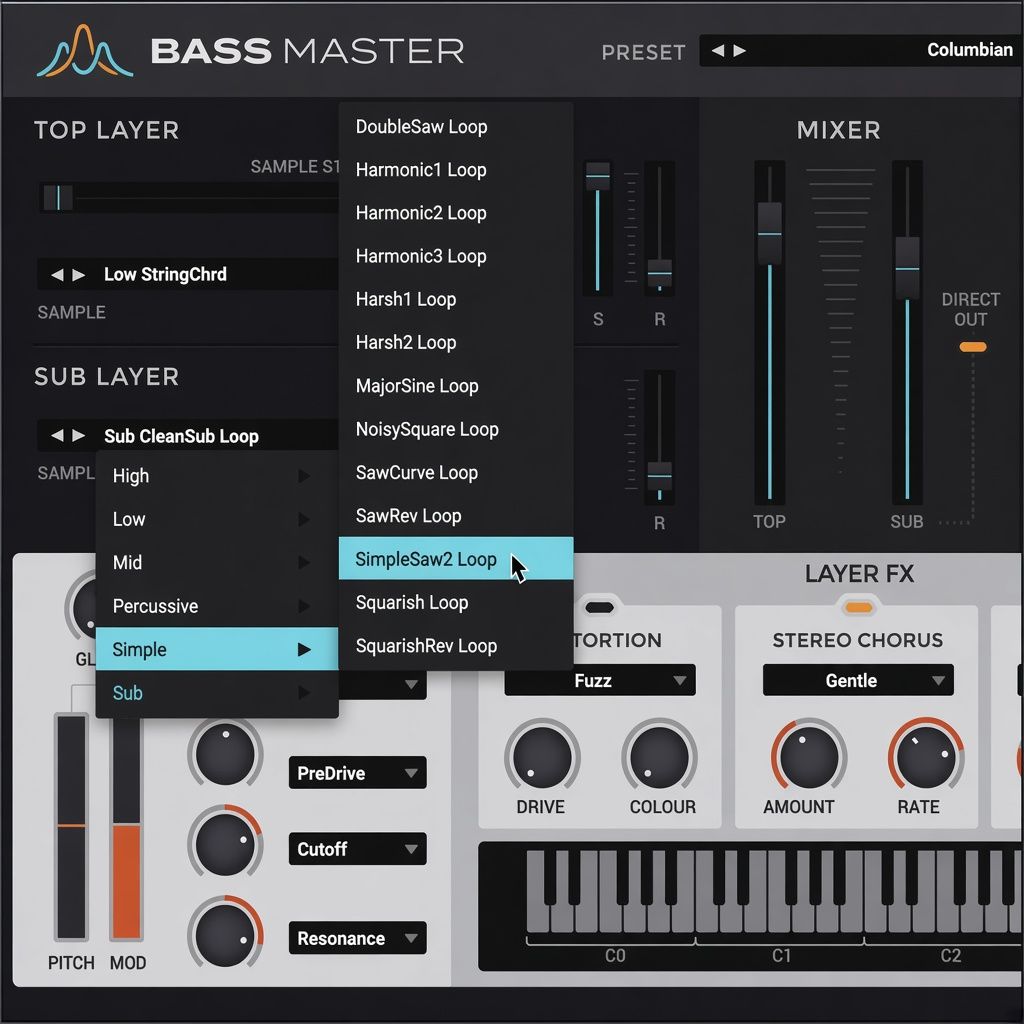Click the C1 label under the keyboard
The height and width of the screenshot is (1024, 1024).
coord(781,955)
